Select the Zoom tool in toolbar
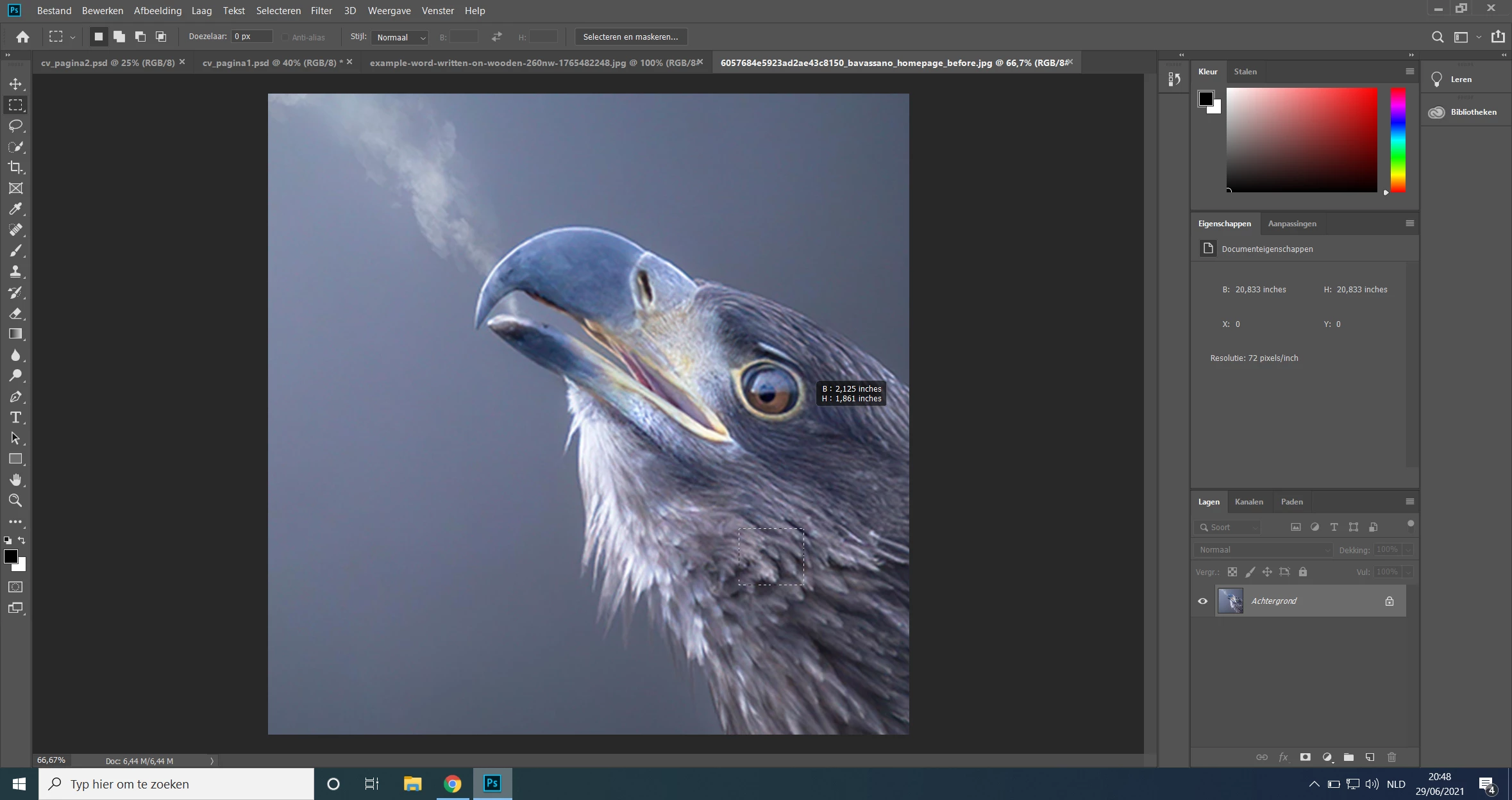1512x800 pixels. (x=15, y=501)
